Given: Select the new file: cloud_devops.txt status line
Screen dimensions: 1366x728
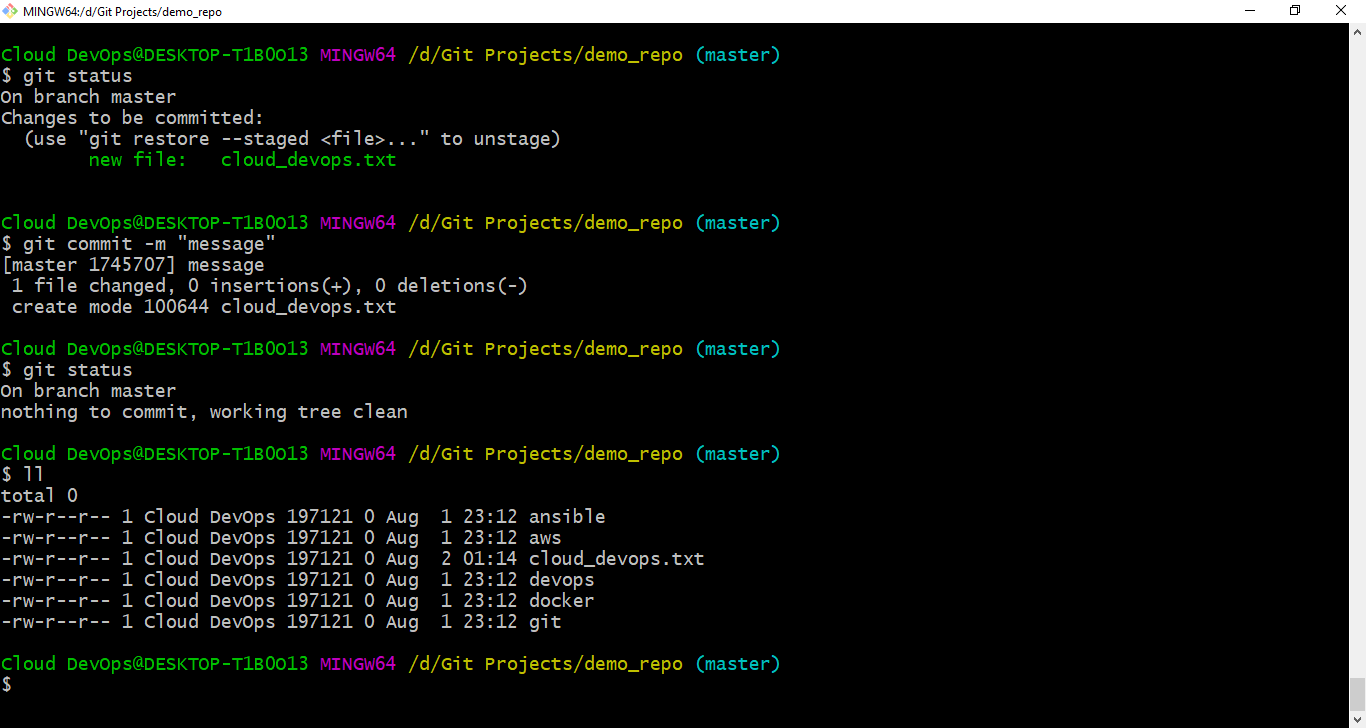Looking at the screenshot, I should point(240,159).
